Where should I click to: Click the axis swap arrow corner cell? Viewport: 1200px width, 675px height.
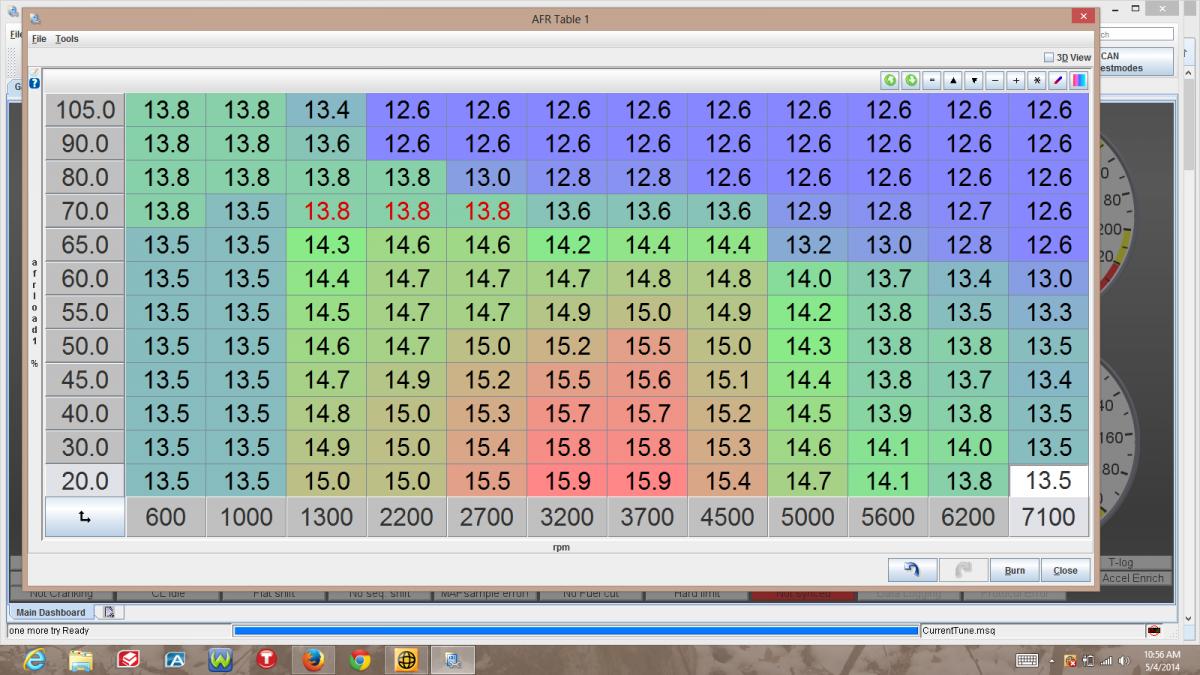pos(85,517)
